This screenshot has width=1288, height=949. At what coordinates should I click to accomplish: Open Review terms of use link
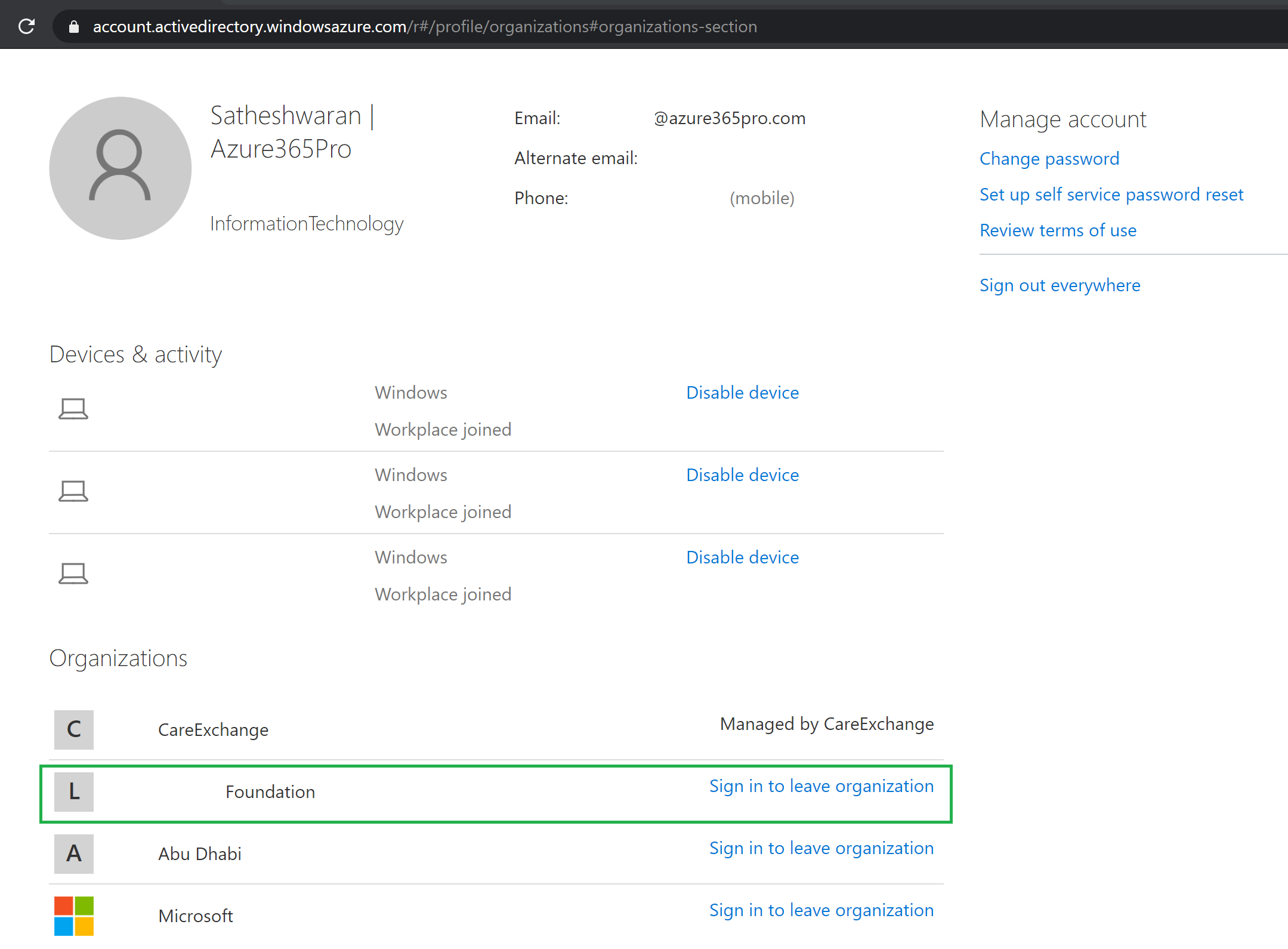point(1058,230)
